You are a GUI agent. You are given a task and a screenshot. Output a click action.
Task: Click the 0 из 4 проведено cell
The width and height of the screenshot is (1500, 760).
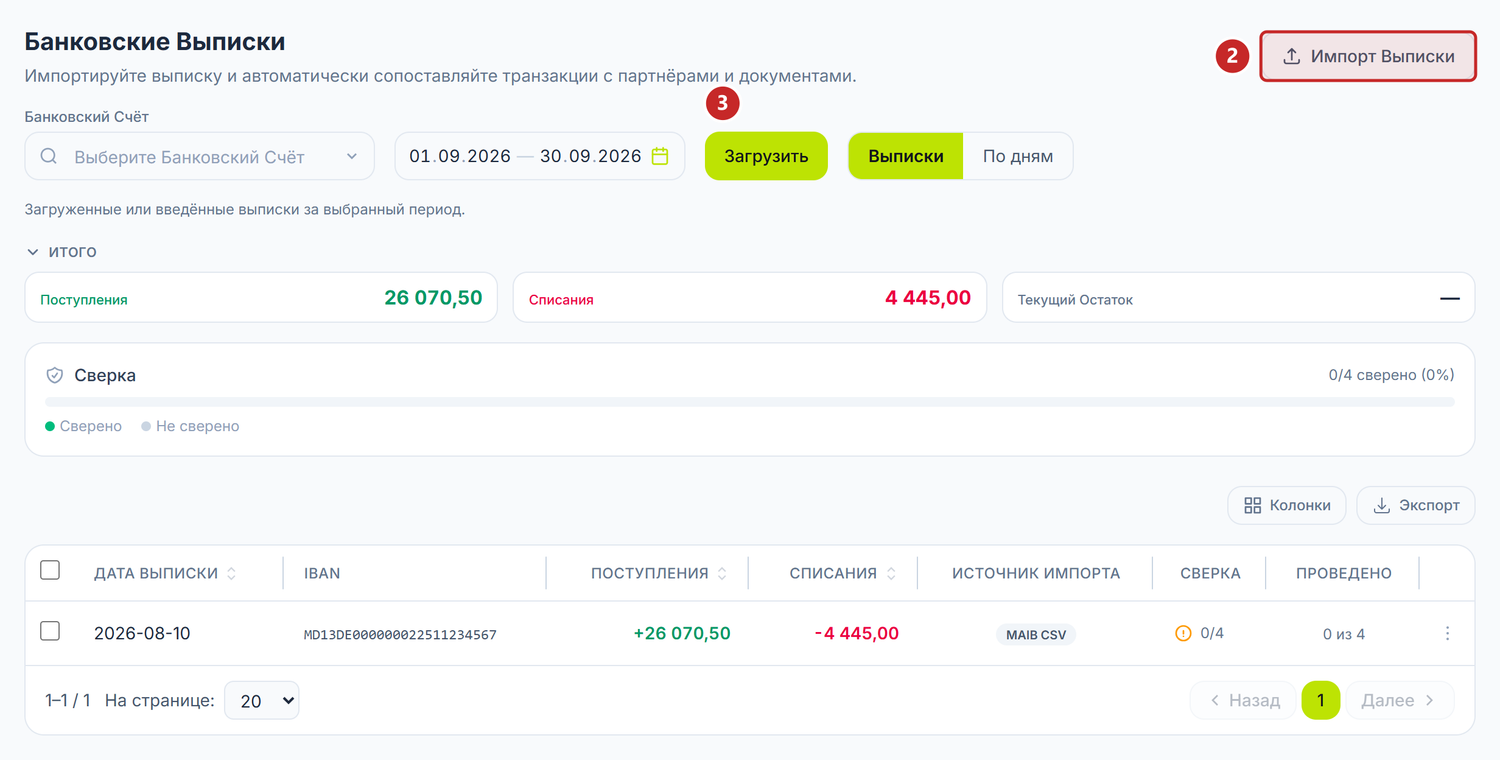(x=1344, y=634)
